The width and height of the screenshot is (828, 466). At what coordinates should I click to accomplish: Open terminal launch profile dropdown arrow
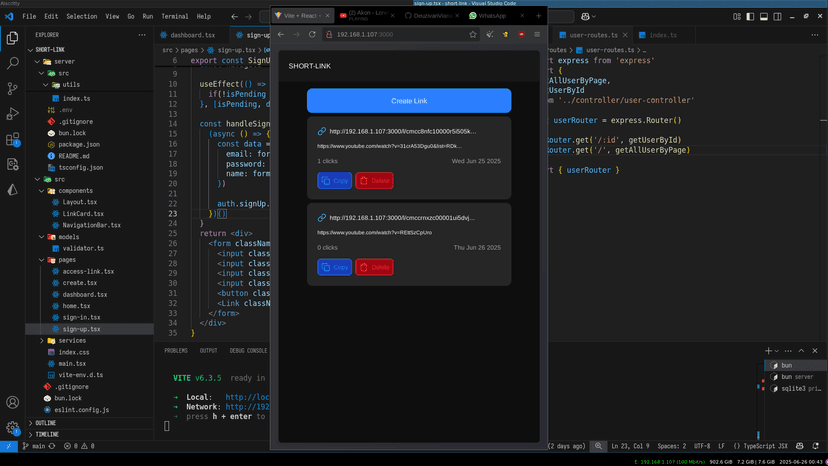[x=776, y=351]
